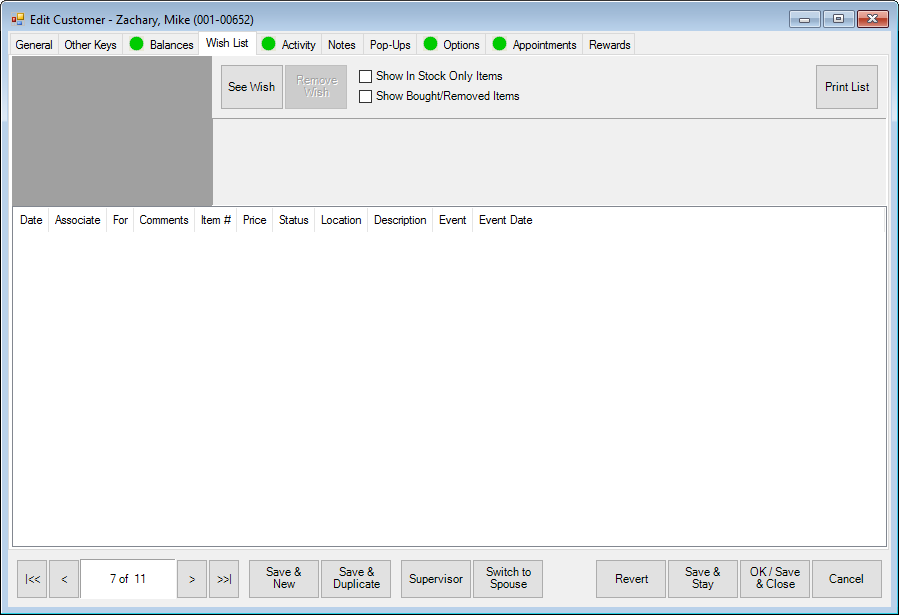899x615 pixels.
Task: Click the record position field
Action: click(127, 579)
